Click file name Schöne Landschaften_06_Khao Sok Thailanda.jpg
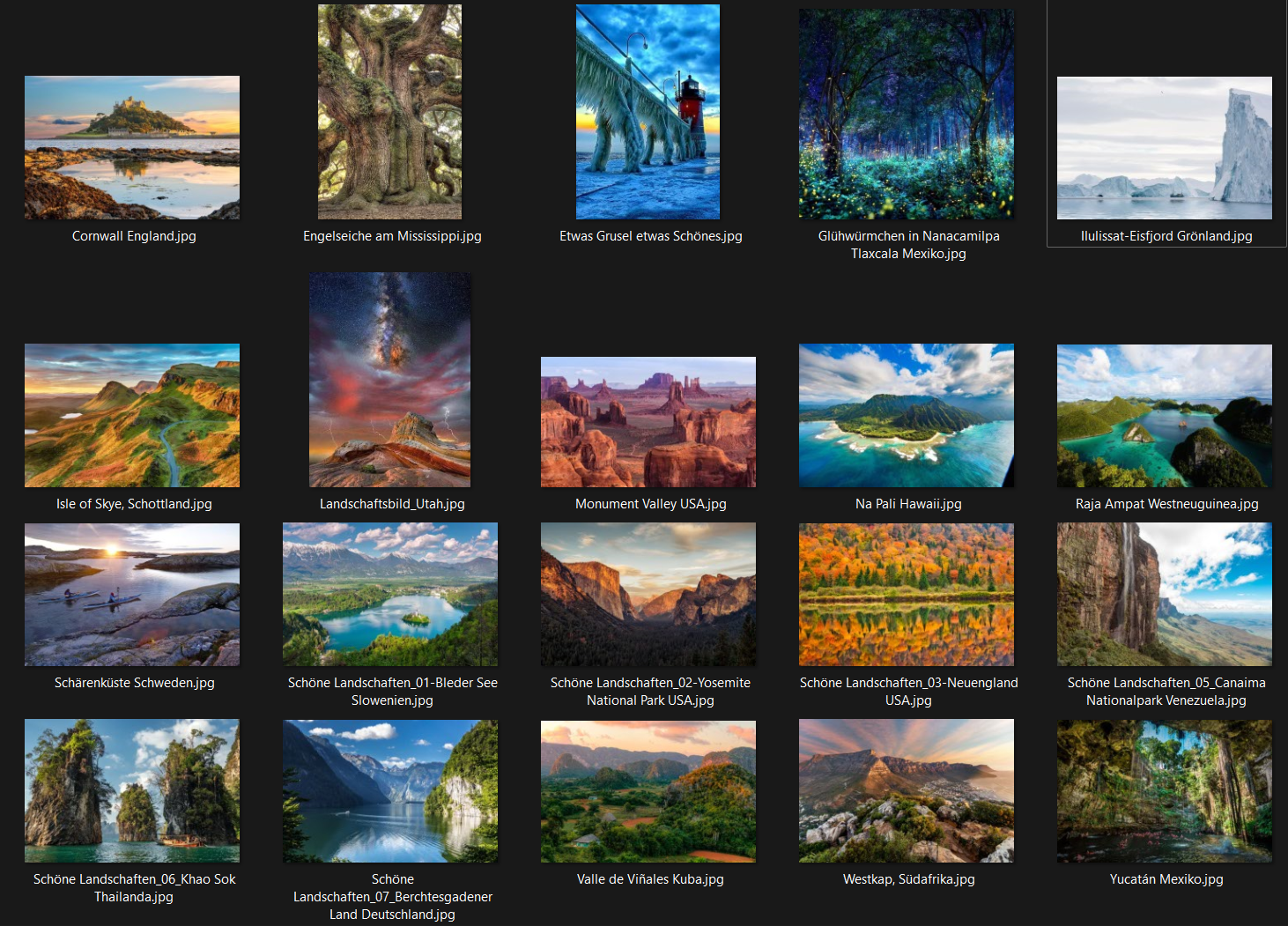 pos(134,888)
